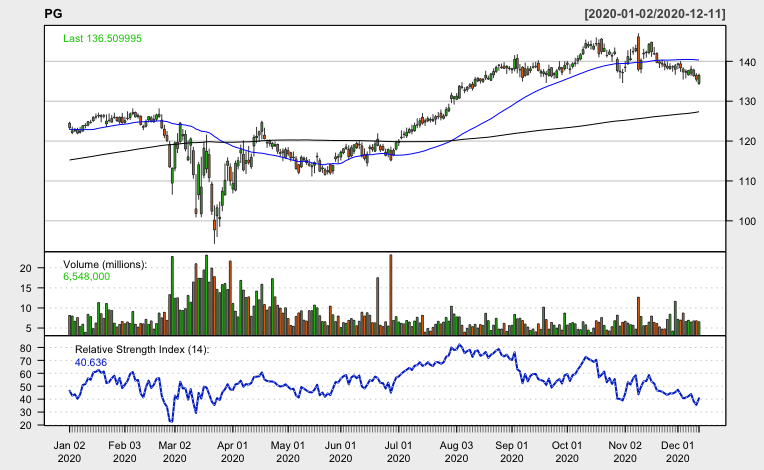Select the Sep 01 2020 date tick
The height and width of the screenshot is (470, 764).
click(x=512, y=452)
